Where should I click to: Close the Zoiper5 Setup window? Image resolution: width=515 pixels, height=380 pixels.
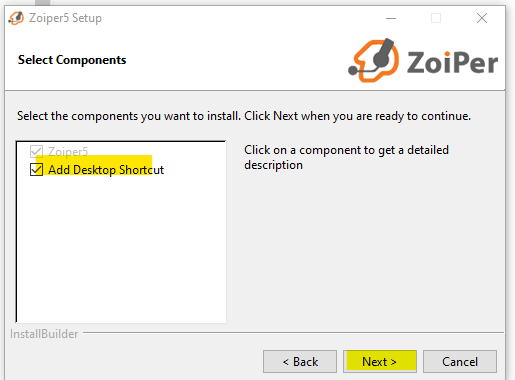[x=482, y=18]
